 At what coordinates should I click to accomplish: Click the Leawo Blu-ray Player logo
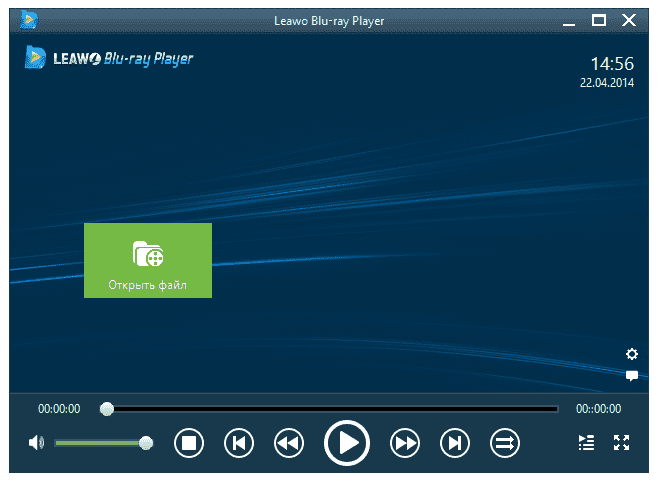click(x=109, y=58)
